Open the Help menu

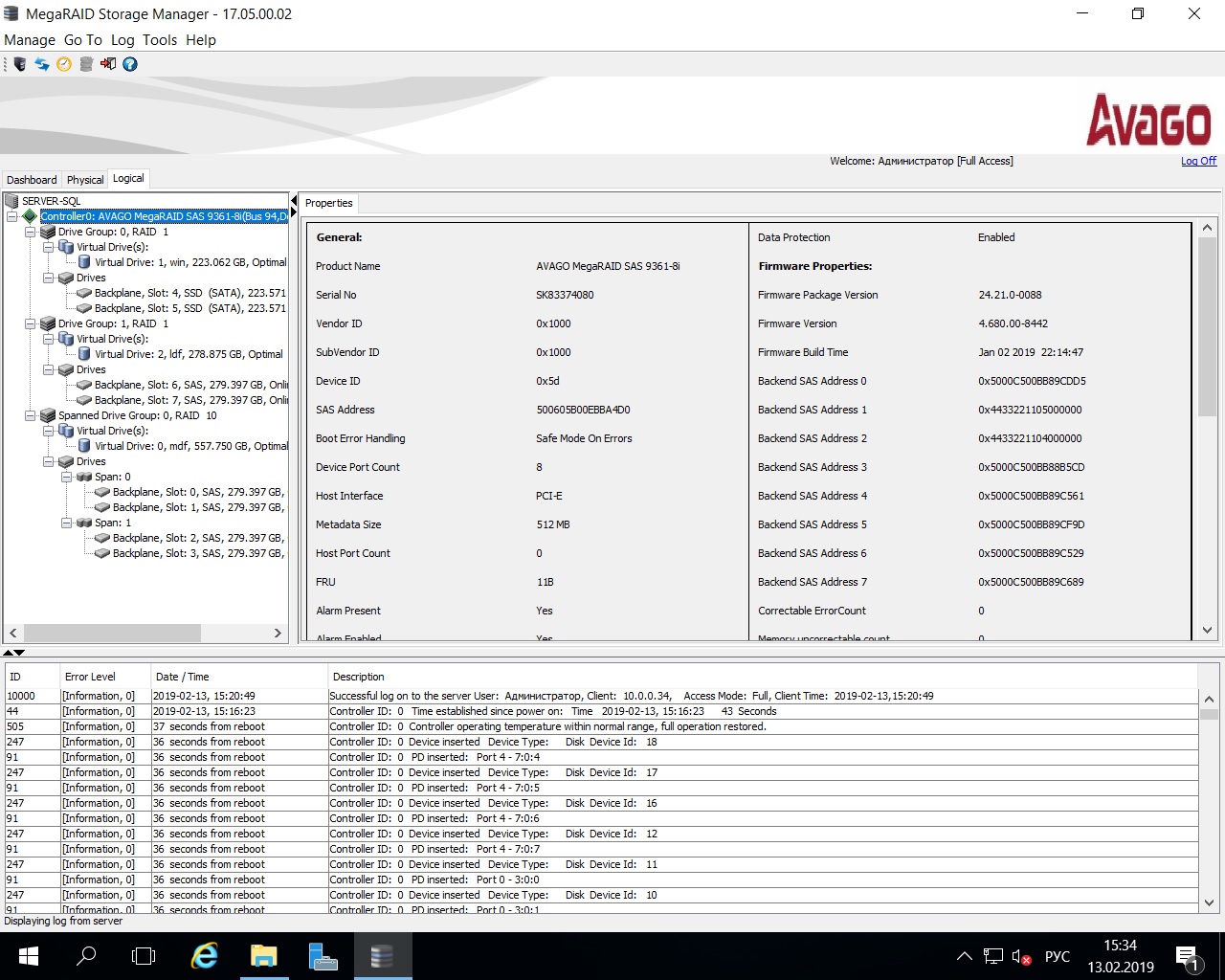pos(201,40)
